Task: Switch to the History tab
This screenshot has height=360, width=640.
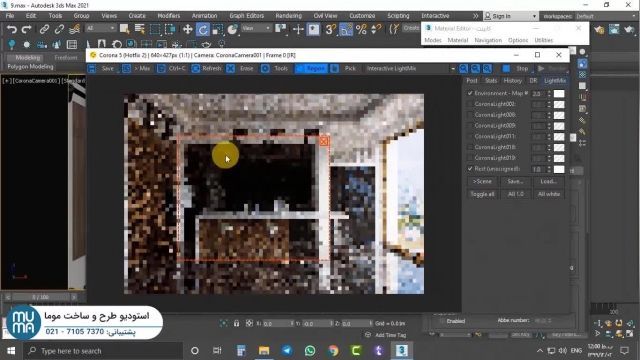Action: (513, 81)
